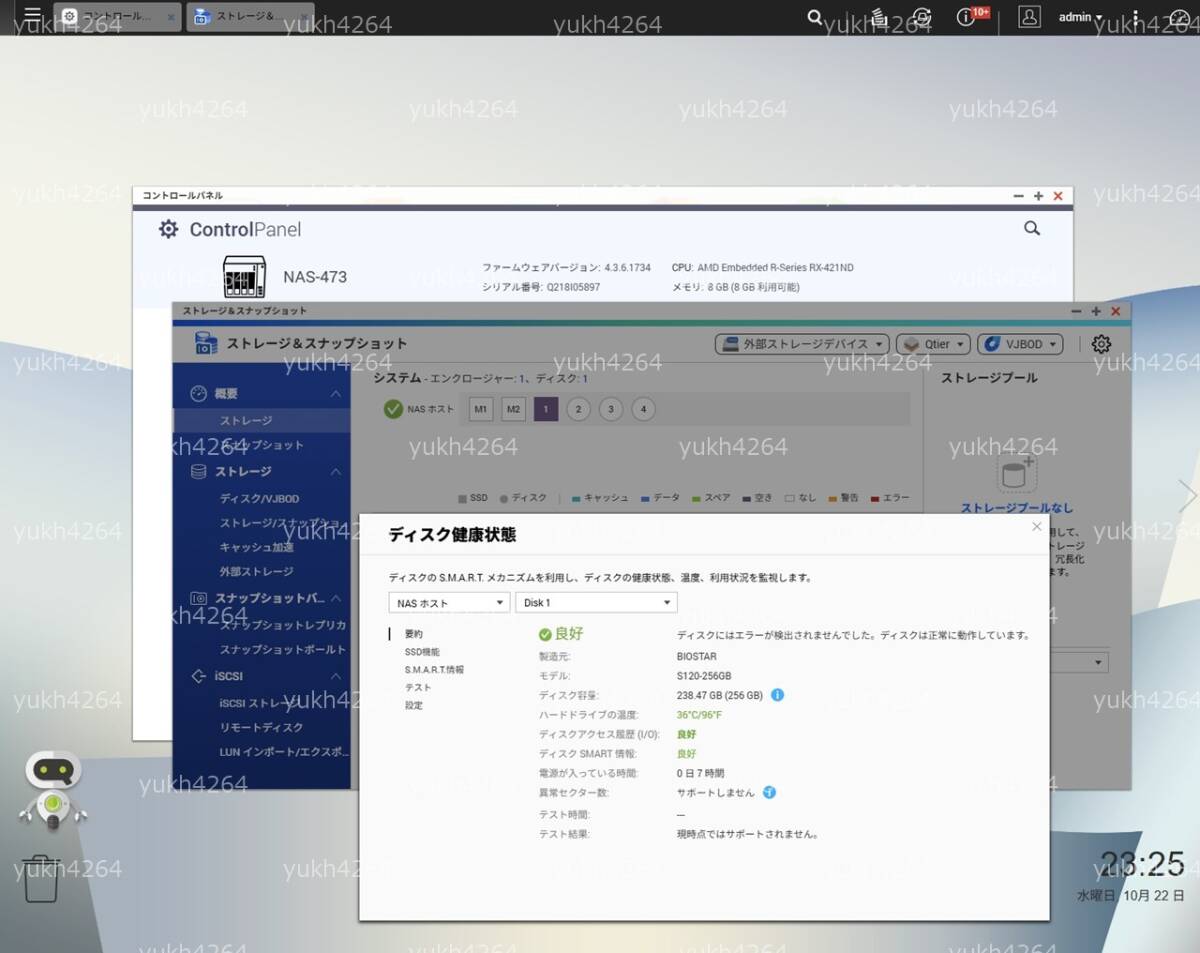The width and height of the screenshot is (1200, 953).
Task: Click the BIOSTAR manufacturer value
Action: pos(697,657)
